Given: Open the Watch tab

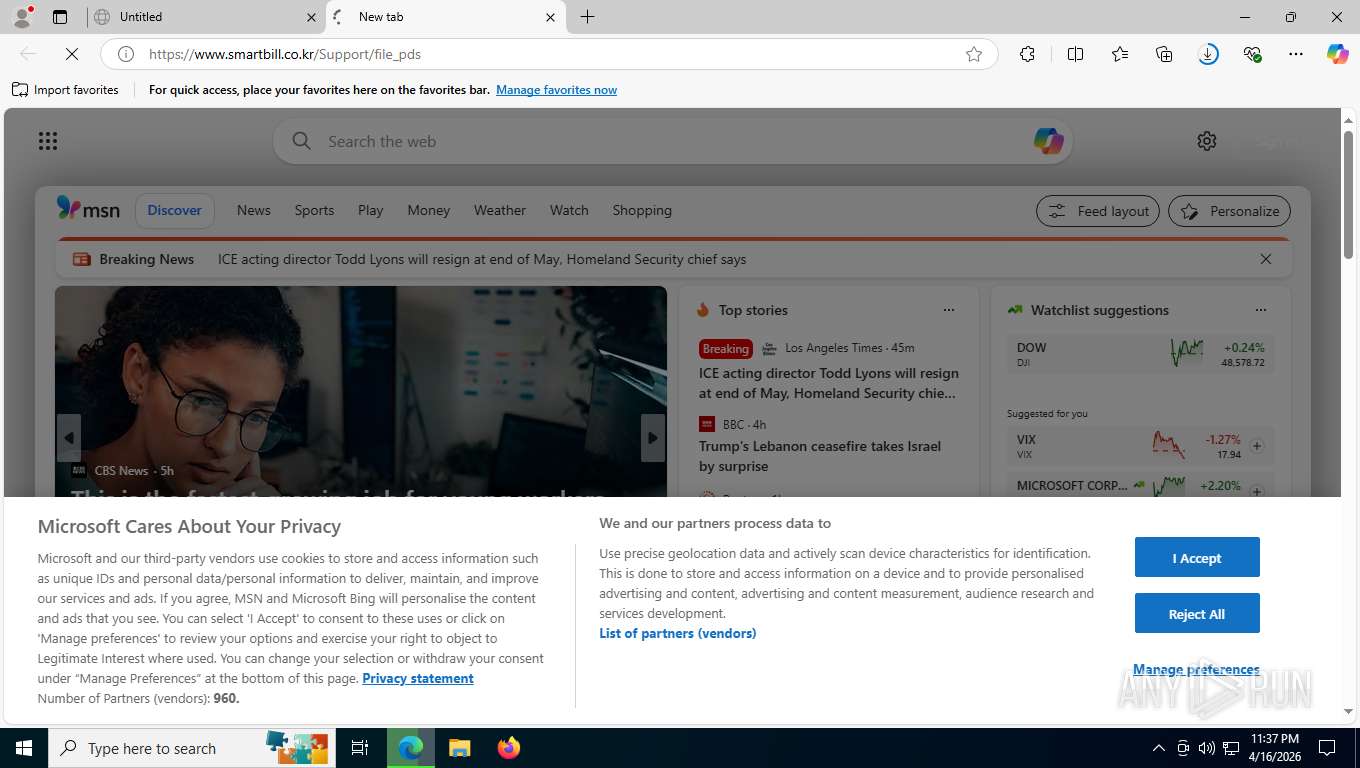Looking at the screenshot, I should [569, 210].
